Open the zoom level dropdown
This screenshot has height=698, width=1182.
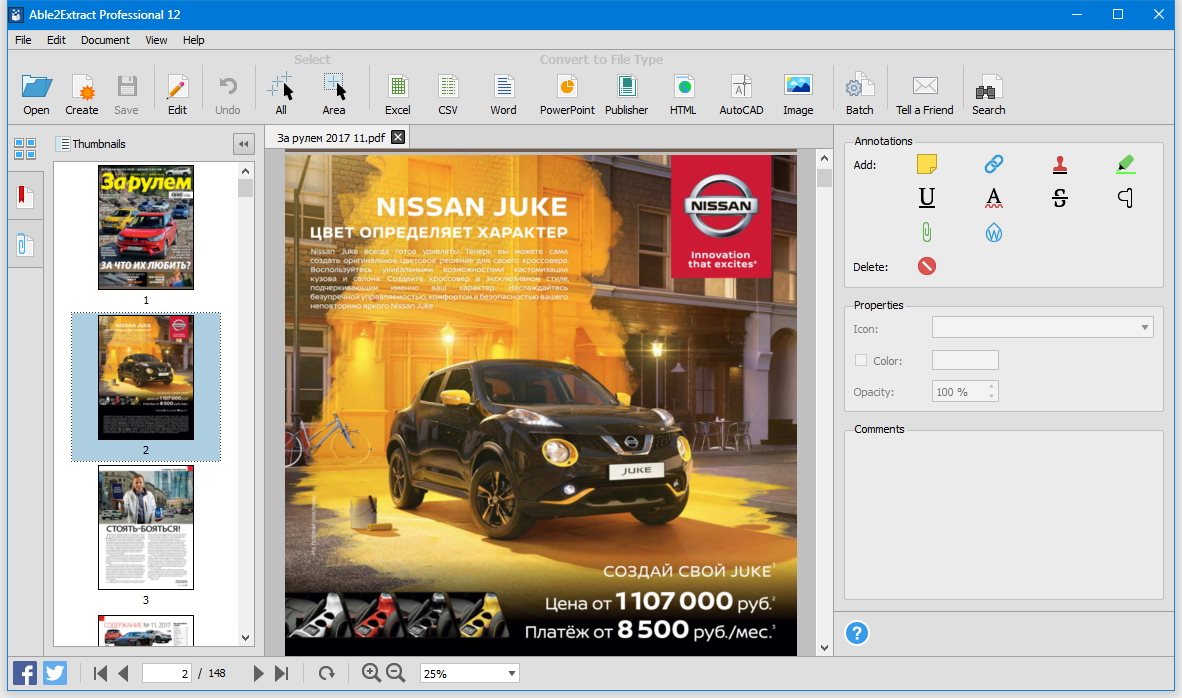(x=511, y=674)
